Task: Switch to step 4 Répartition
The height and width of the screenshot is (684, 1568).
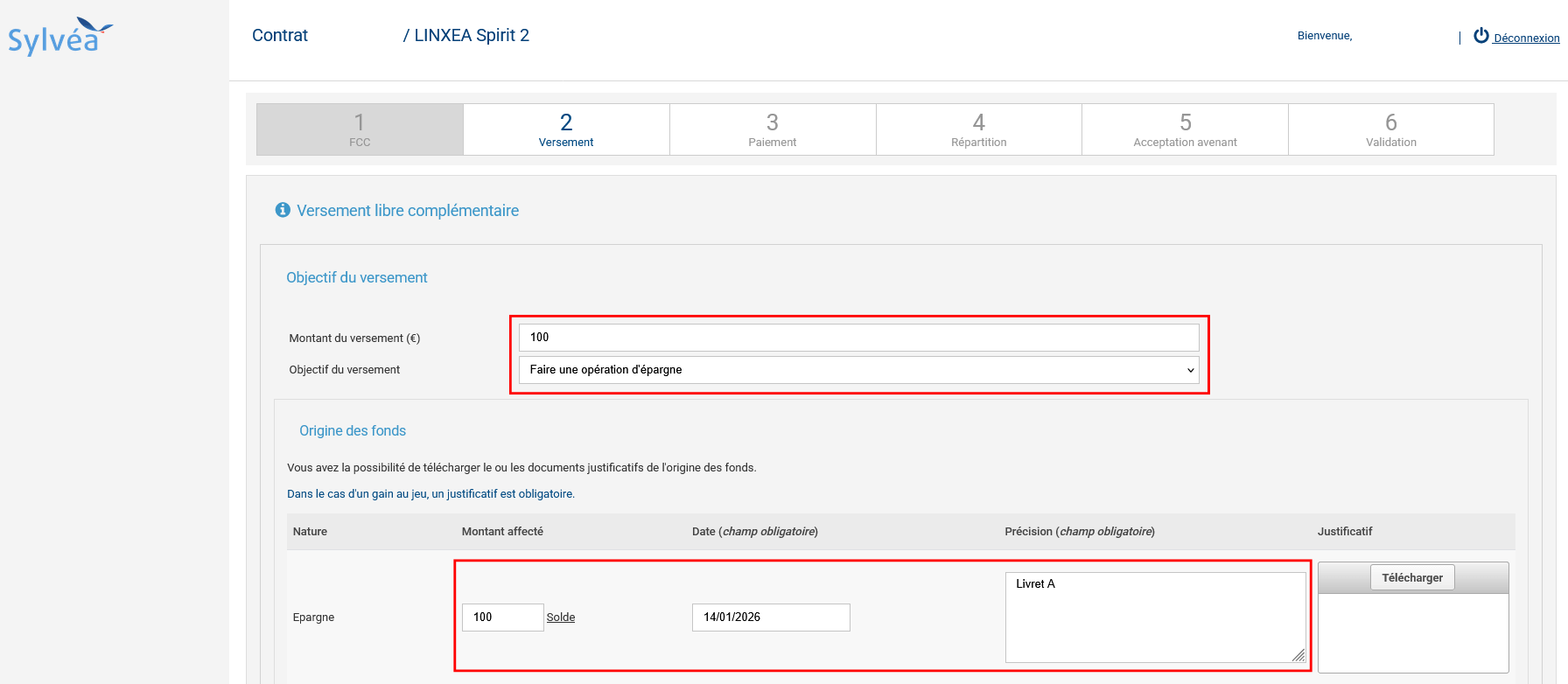Action: (x=978, y=129)
